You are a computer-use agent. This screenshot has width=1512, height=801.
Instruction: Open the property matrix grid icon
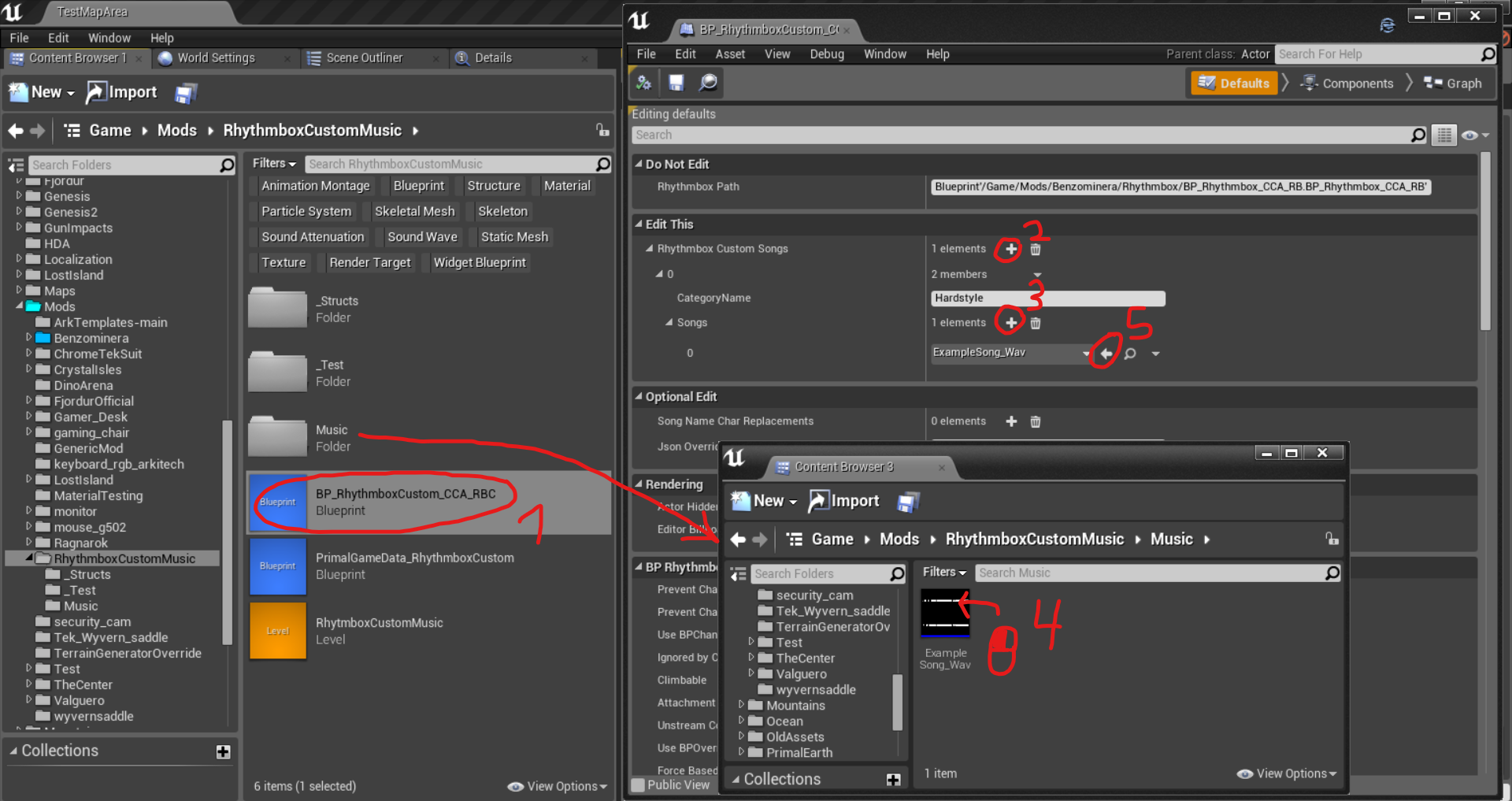tap(1444, 135)
